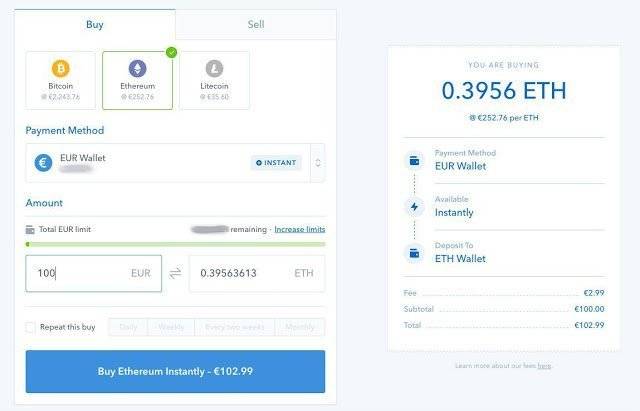Click the ETH Wallet deposit label
This screenshot has width=640, height=411.
coord(460,259)
